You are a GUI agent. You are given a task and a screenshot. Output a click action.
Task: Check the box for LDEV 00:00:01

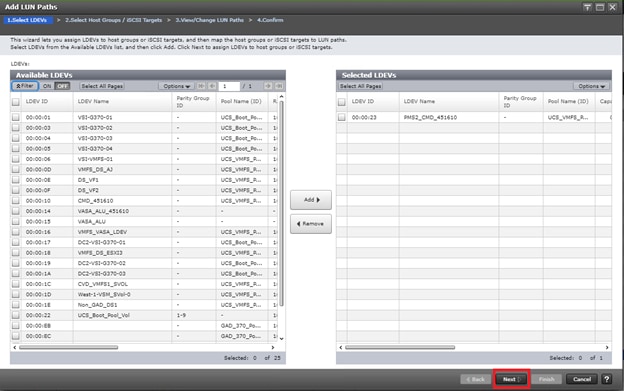coord(16,117)
